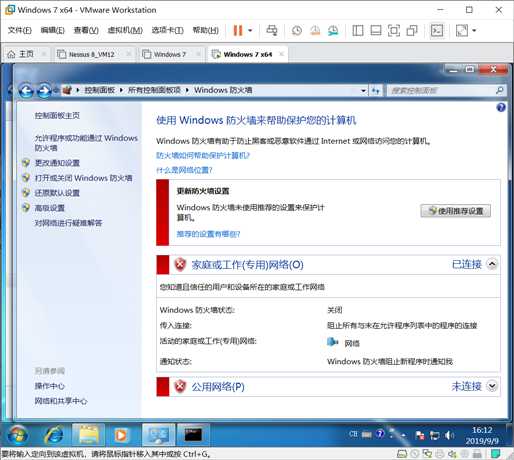Viewport: 514px width, 460px height.
Task: Click the stretch guest display icon
Action: click(x=462, y=31)
